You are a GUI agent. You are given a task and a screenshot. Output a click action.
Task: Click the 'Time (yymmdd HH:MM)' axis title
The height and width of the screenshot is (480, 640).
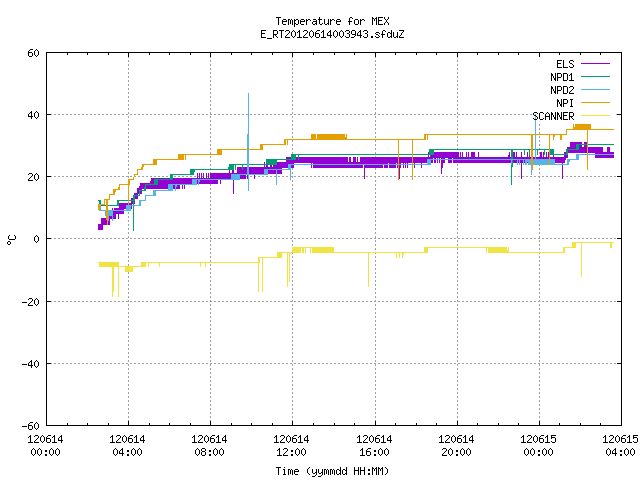pyautogui.click(x=332, y=471)
